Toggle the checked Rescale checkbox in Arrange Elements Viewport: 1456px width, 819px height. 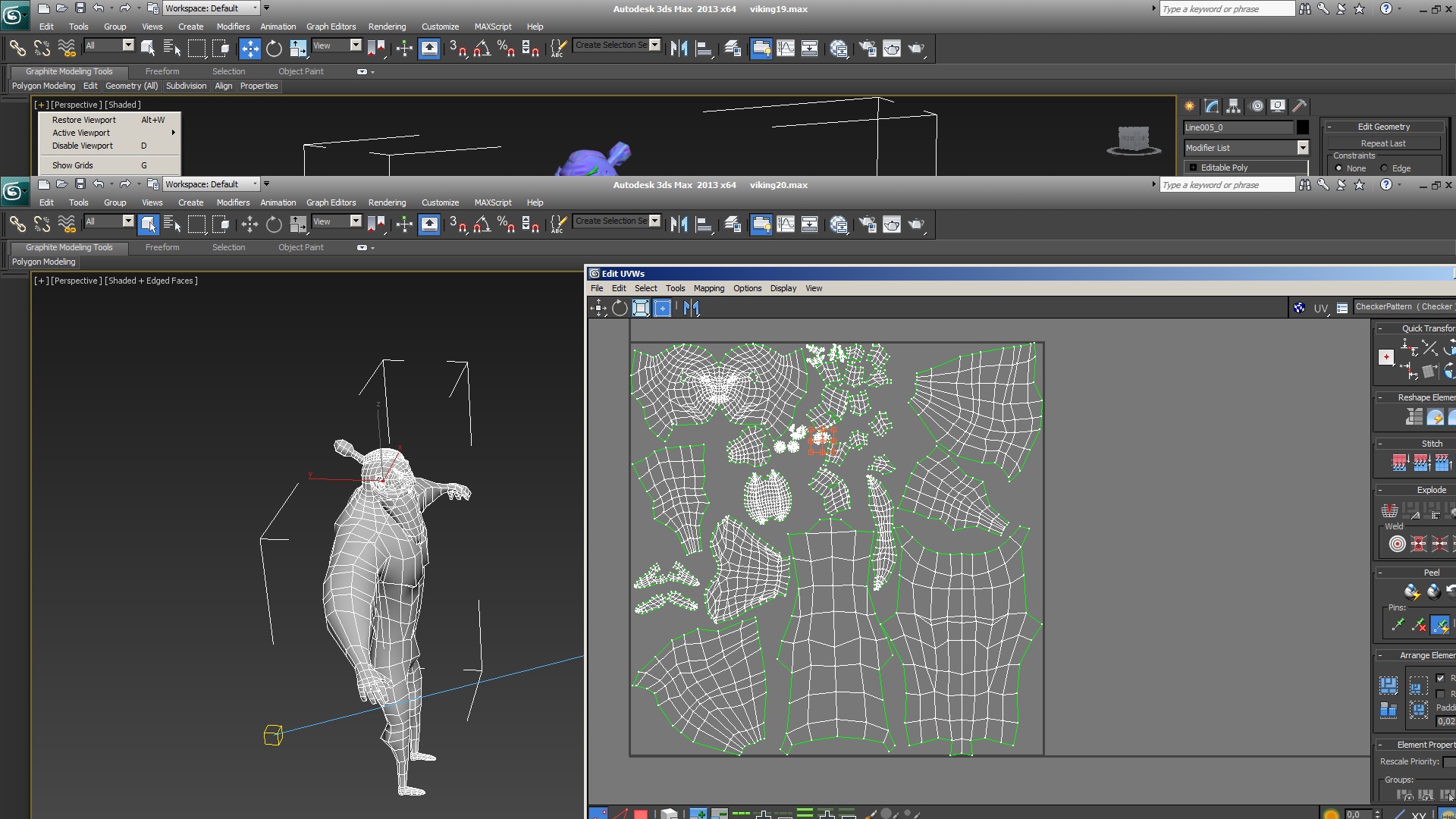(1440, 678)
